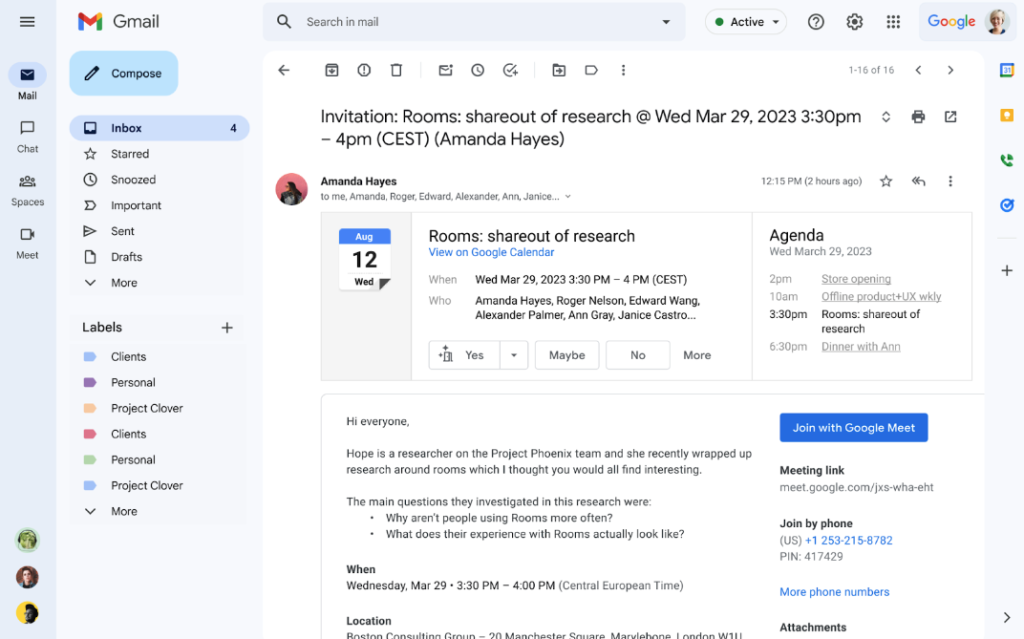Star Amanda Hayes's message

click(x=885, y=181)
